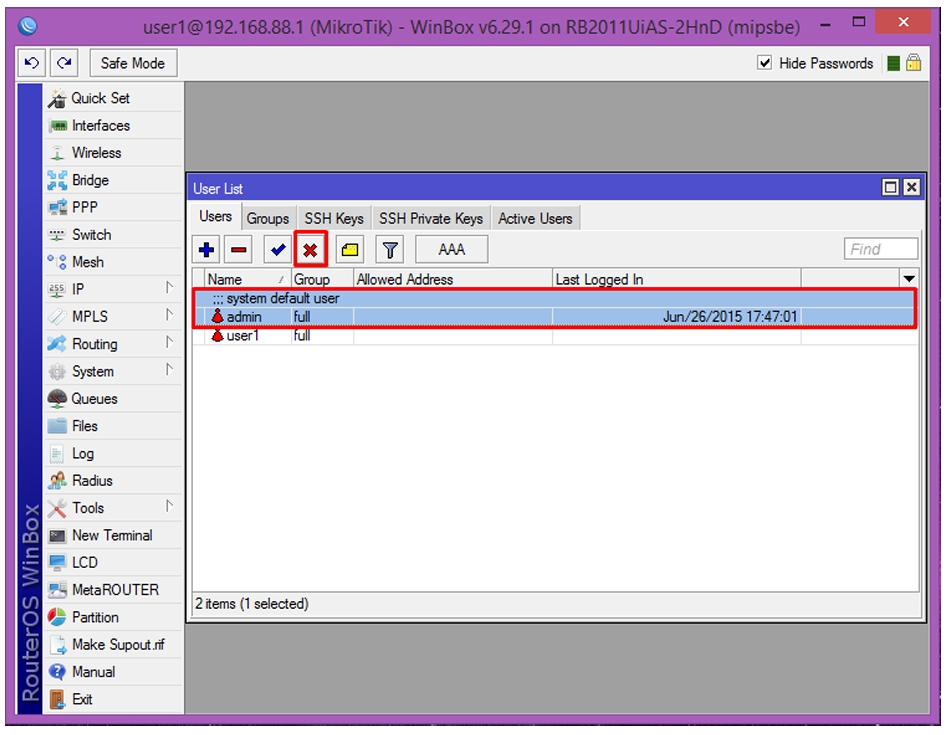Click the AAA button
This screenshot has width=947, height=735.
tap(452, 249)
